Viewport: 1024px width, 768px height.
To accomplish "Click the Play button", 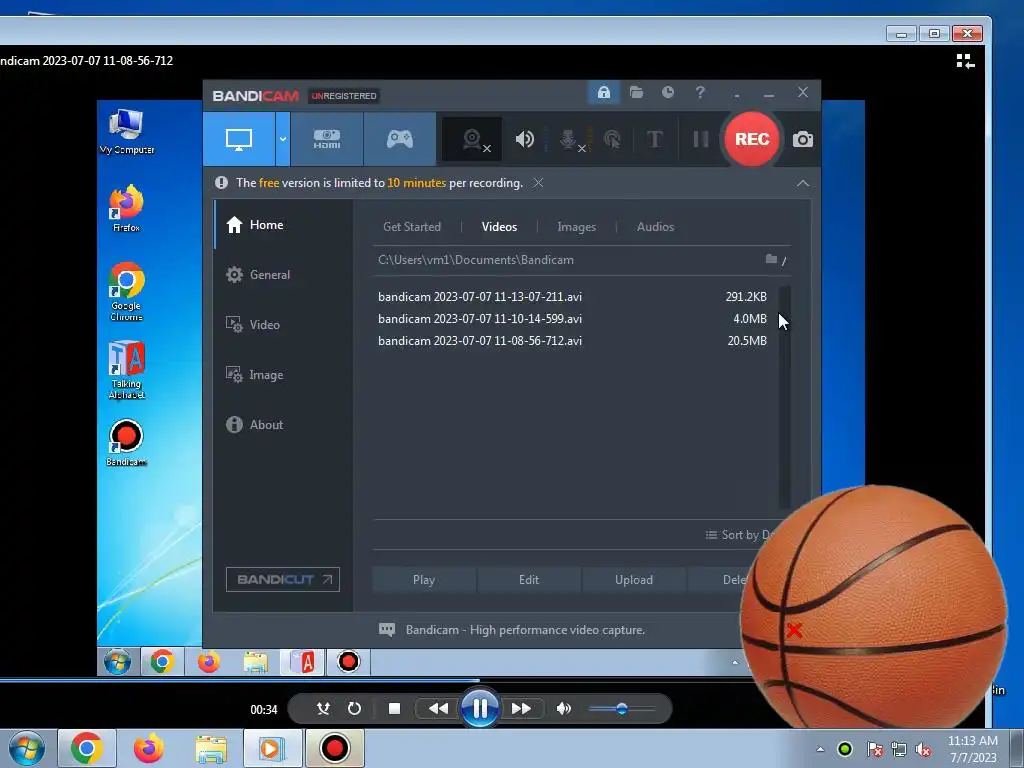I will (x=424, y=580).
